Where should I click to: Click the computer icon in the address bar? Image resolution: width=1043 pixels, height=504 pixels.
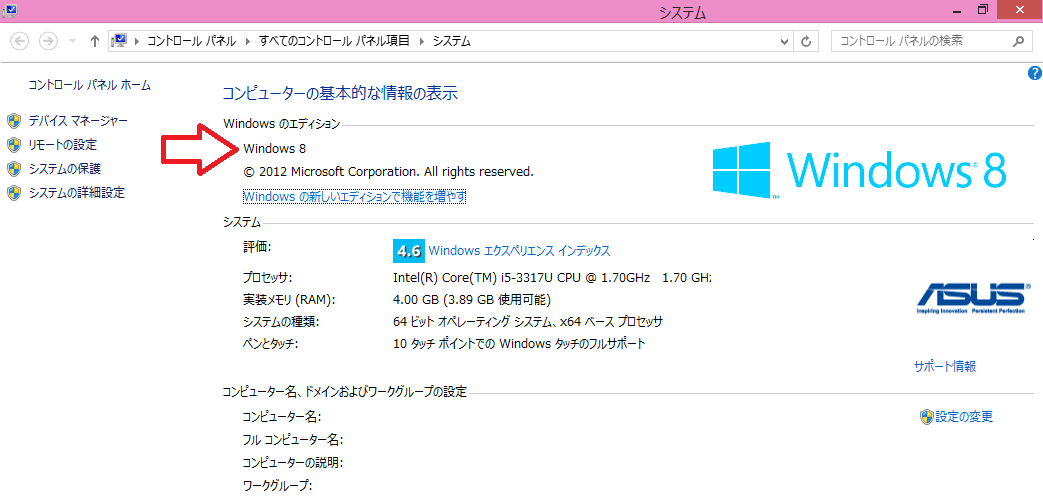tap(119, 41)
